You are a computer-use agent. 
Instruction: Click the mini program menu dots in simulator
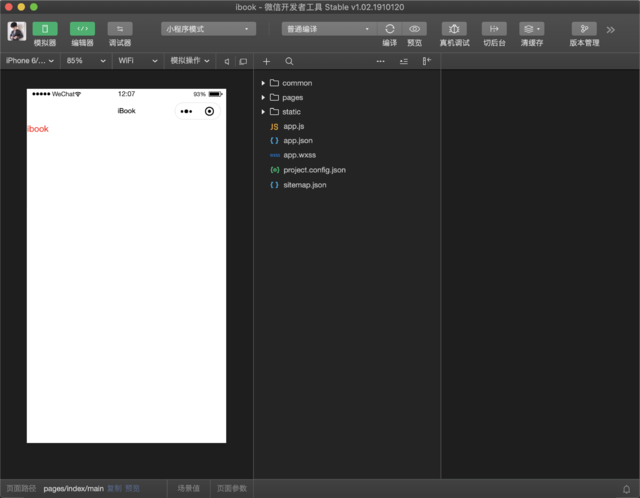pyautogui.click(x=187, y=111)
